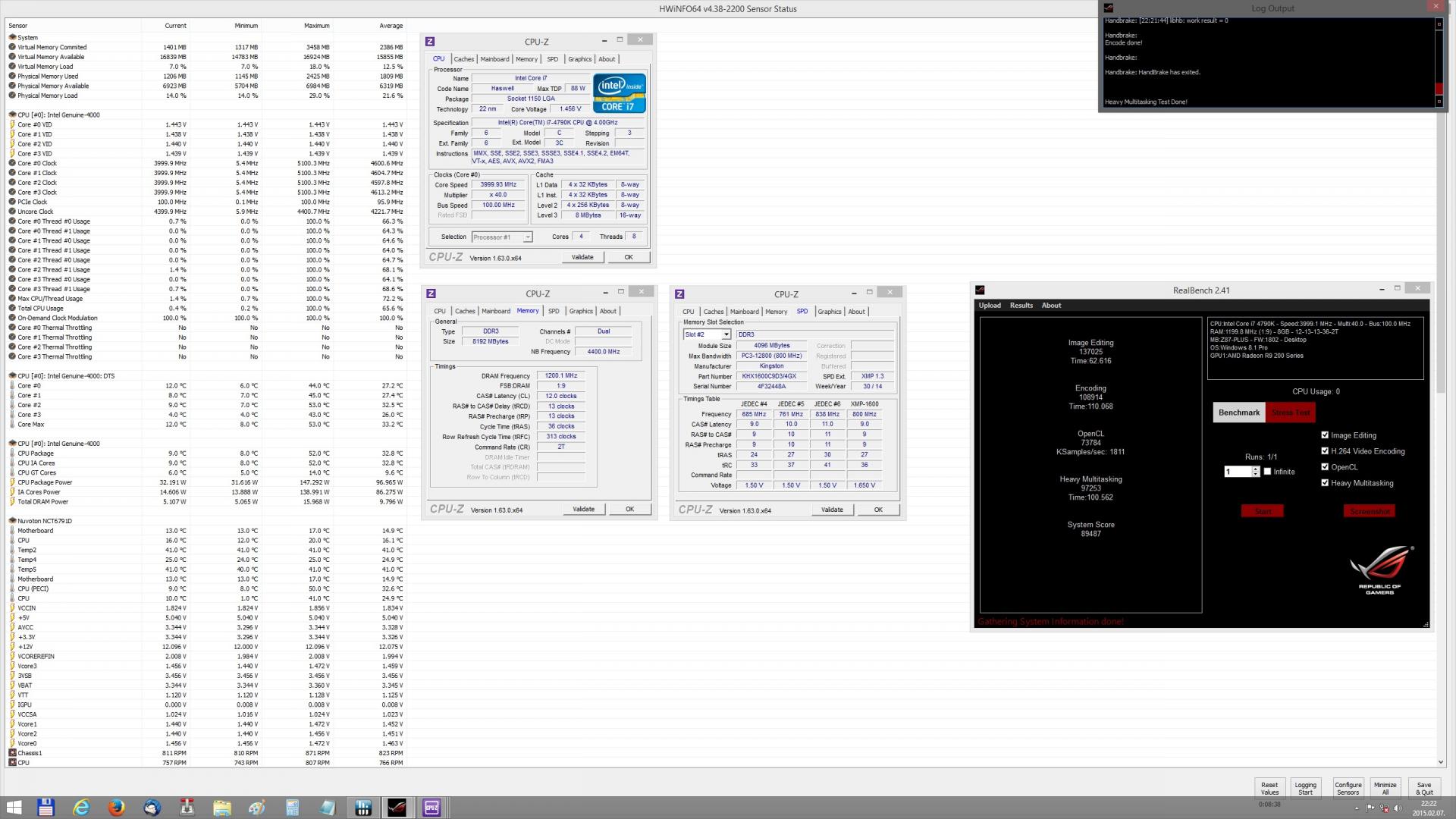Select the Stress Test mode button
The image size is (1456, 819).
click(x=1291, y=413)
